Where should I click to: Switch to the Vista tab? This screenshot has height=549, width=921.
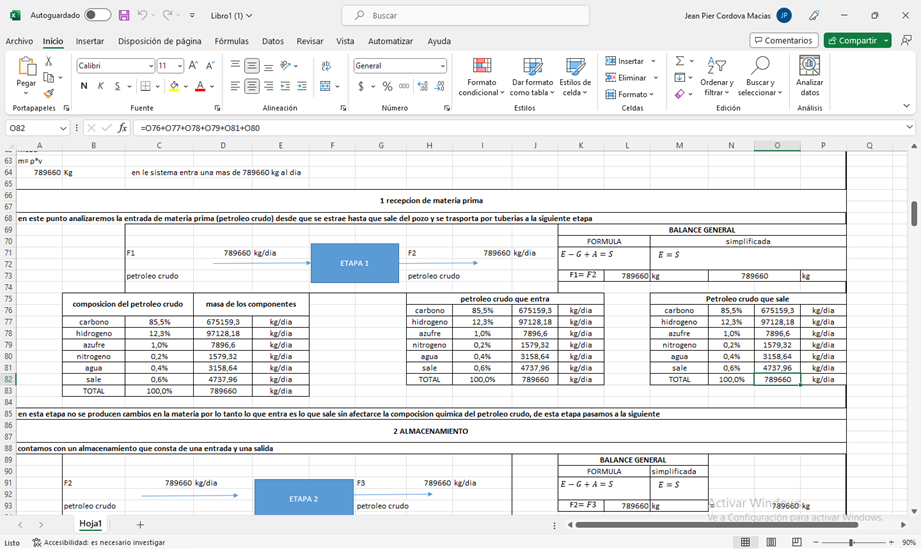pyautogui.click(x=345, y=41)
